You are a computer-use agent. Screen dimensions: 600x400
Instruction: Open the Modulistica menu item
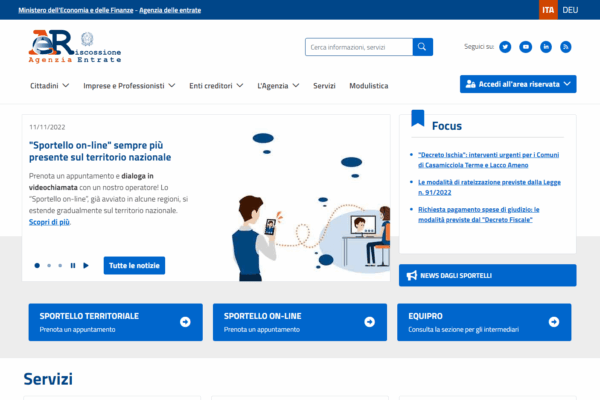368,86
